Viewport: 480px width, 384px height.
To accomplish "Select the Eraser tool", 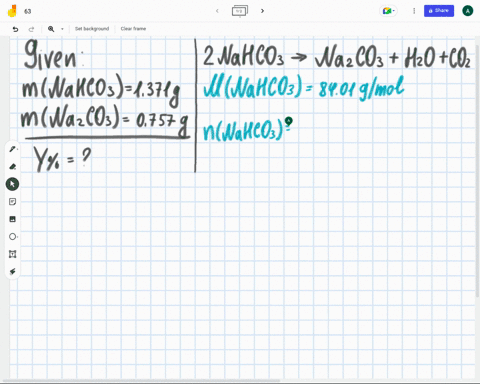I will pyautogui.click(x=13, y=166).
